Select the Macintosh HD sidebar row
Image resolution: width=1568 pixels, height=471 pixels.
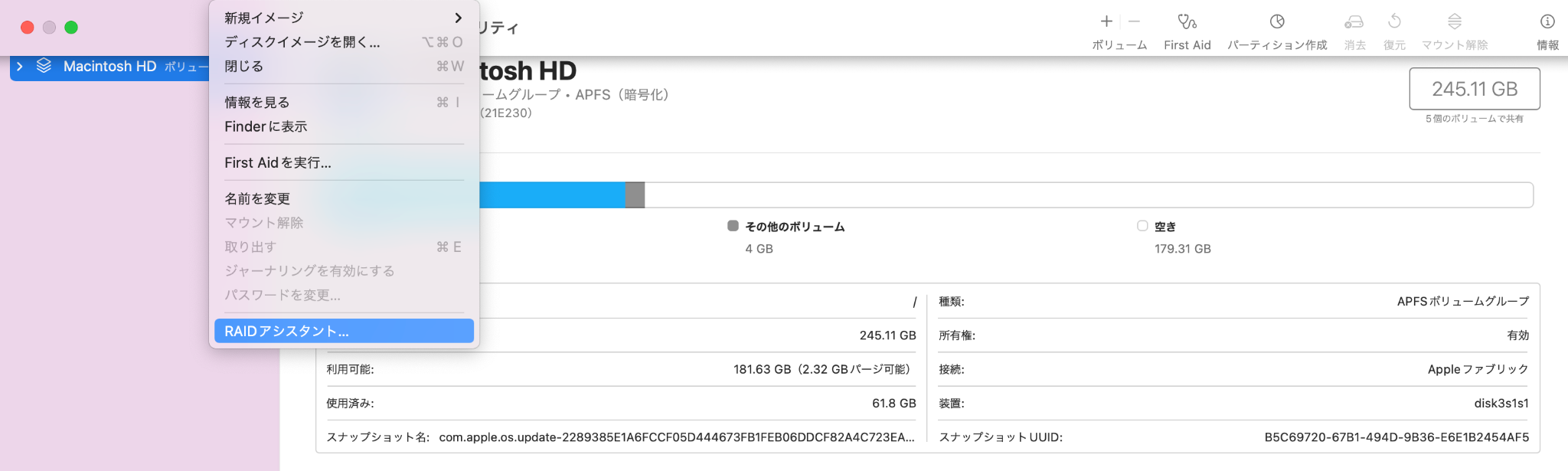click(109, 67)
